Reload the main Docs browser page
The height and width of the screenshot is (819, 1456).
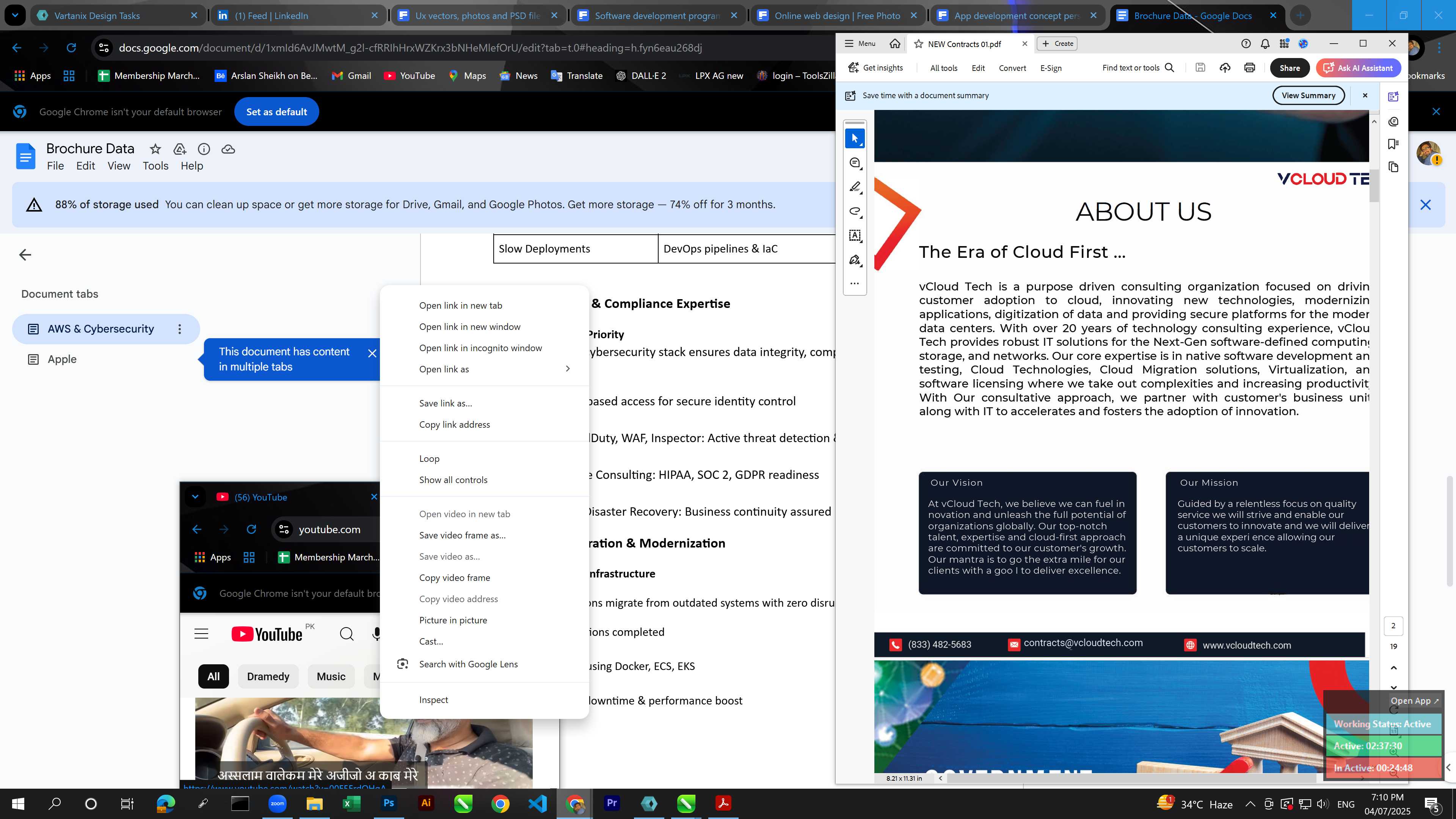point(71,48)
